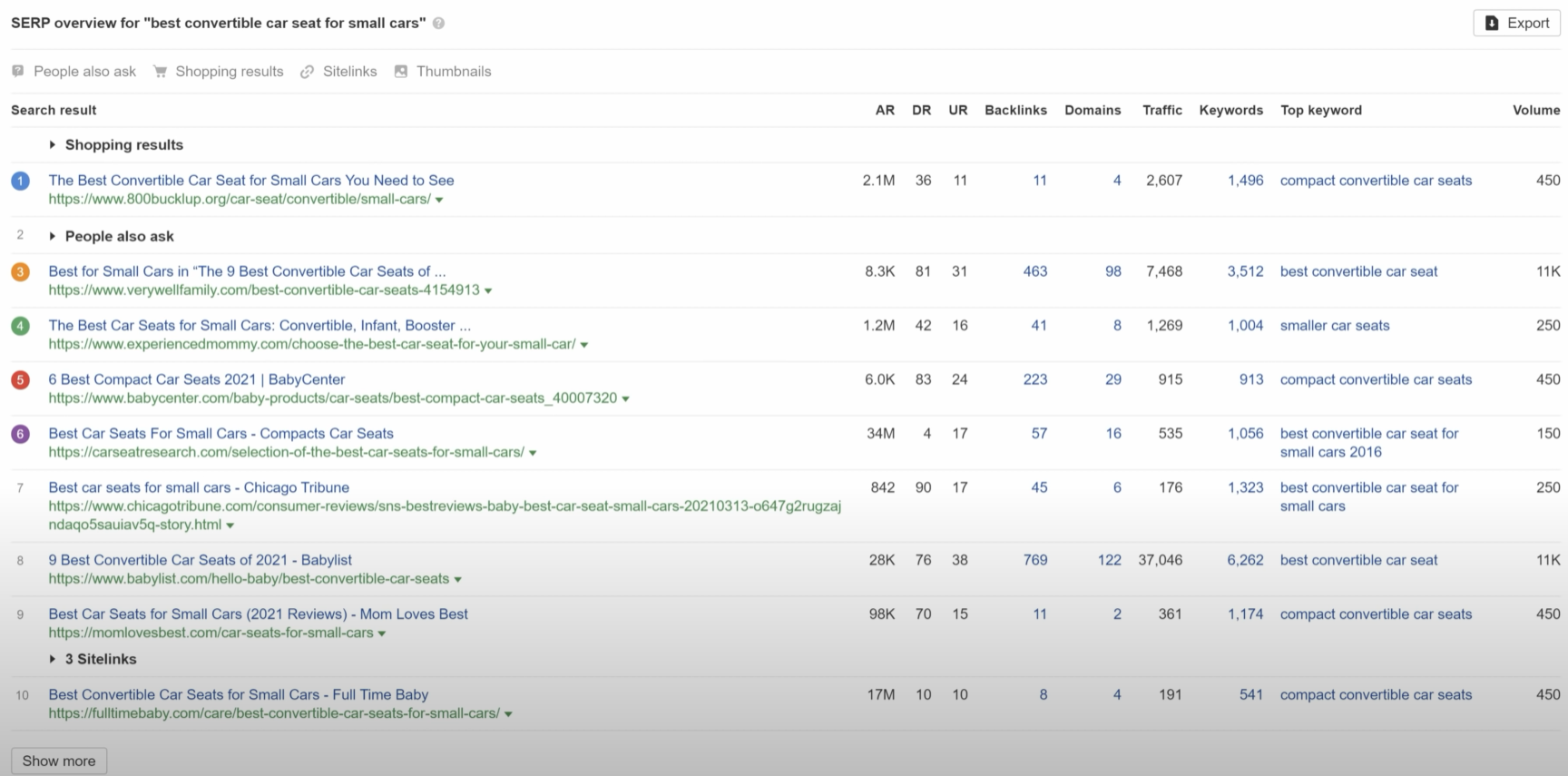Click Show more results button
This screenshot has height=776, width=1568.
point(59,761)
